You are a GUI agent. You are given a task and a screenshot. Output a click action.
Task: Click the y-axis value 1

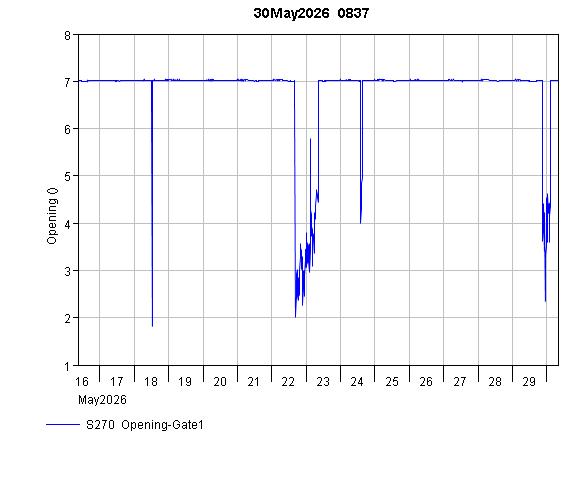pyautogui.click(x=67, y=366)
